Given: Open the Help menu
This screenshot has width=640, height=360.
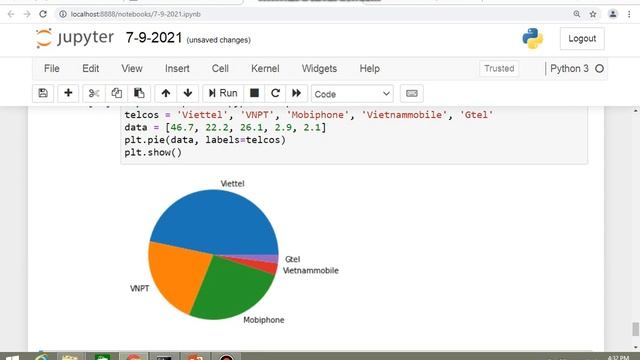Looking at the screenshot, I should [370, 69].
